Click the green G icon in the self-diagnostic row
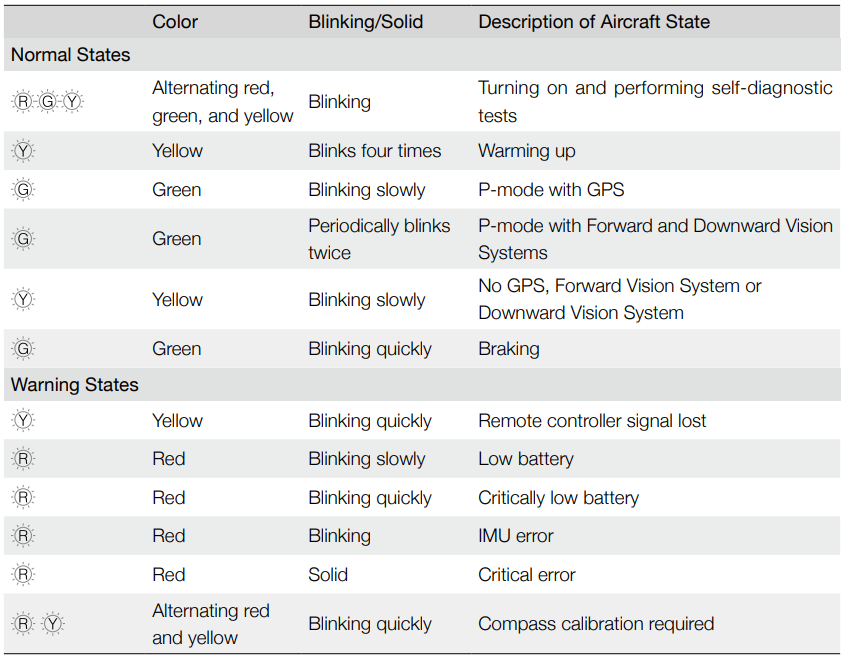846x657 pixels. pos(48,102)
